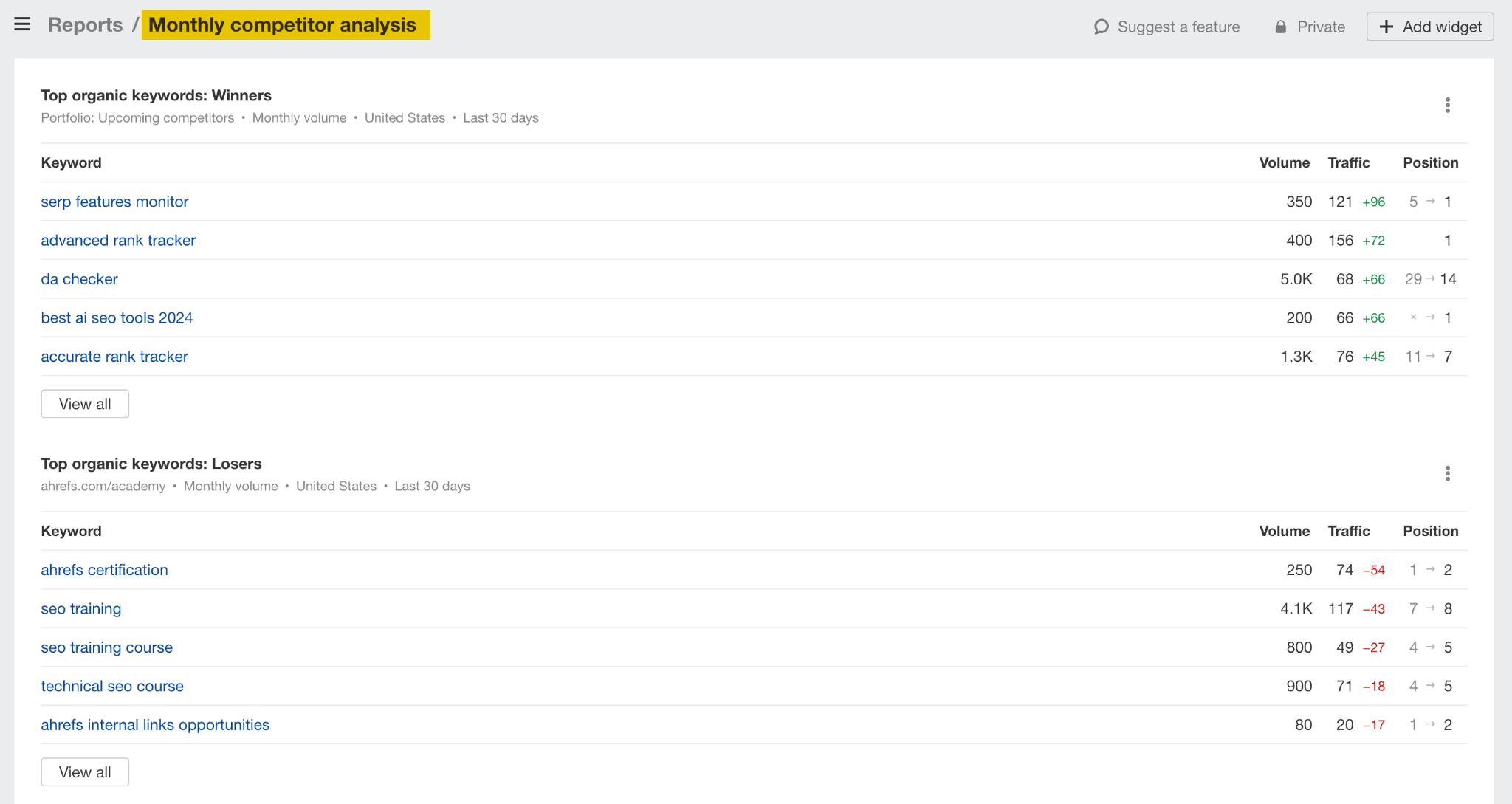Open the accurate rank tracker keyword
Image resolution: width=1512 pixels, height=804 pixels.
coord(114,357)
